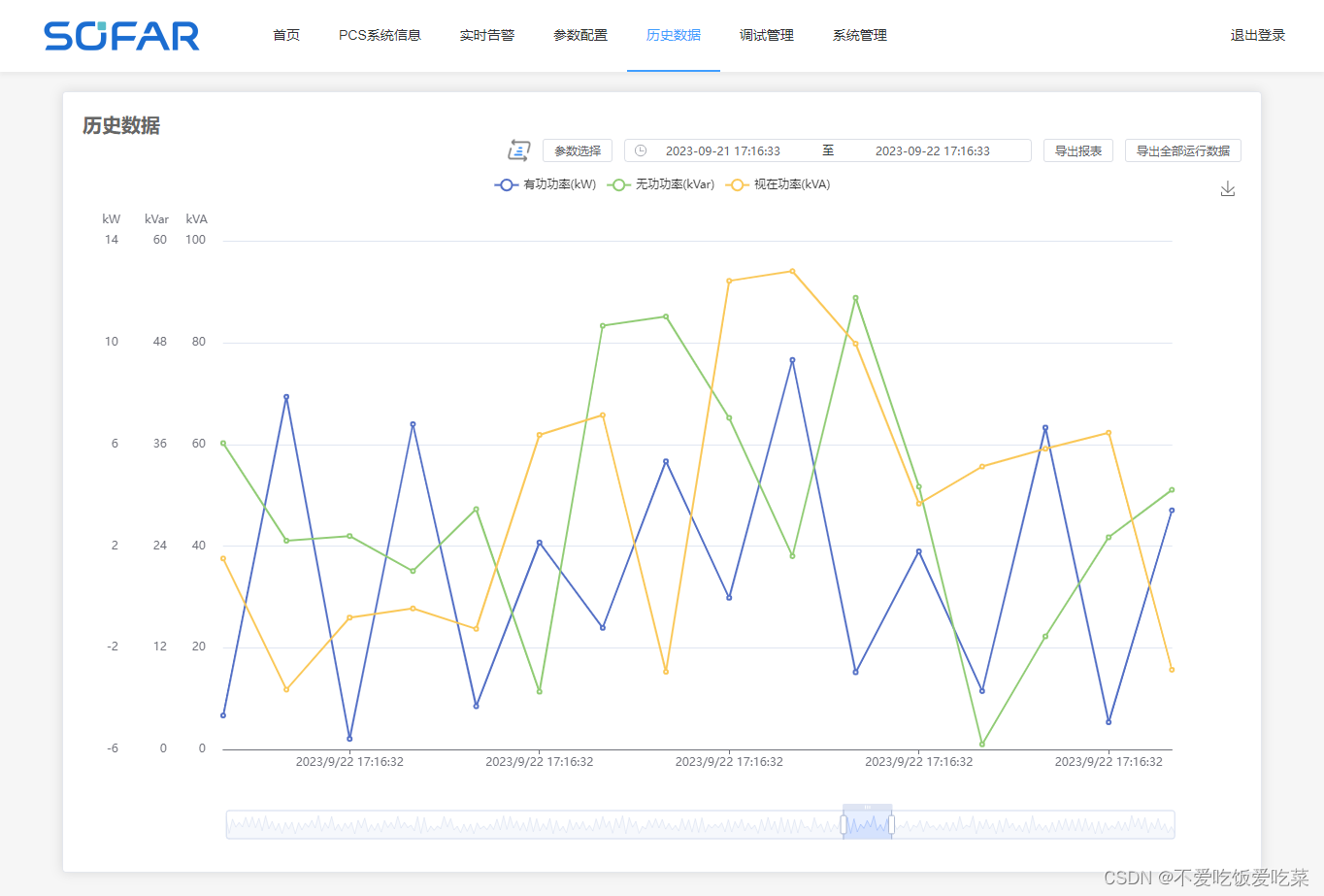Download the chart image
The image size is (1324, 896).
[1228, 188]
